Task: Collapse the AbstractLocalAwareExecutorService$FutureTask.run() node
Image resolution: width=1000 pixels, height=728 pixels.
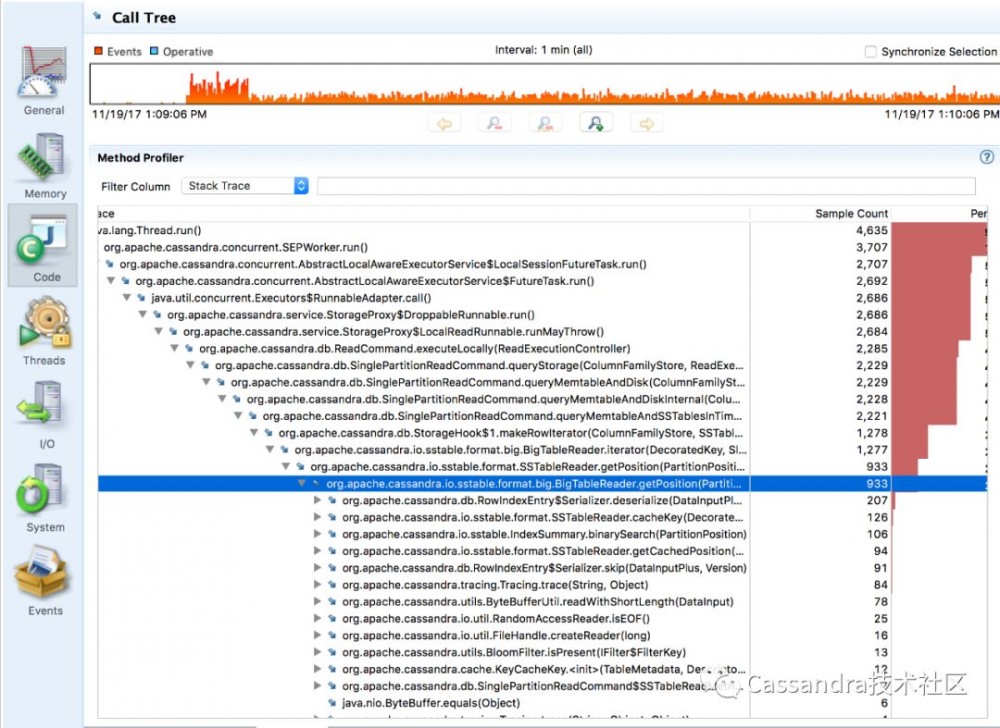Action: tap(111, 280)
